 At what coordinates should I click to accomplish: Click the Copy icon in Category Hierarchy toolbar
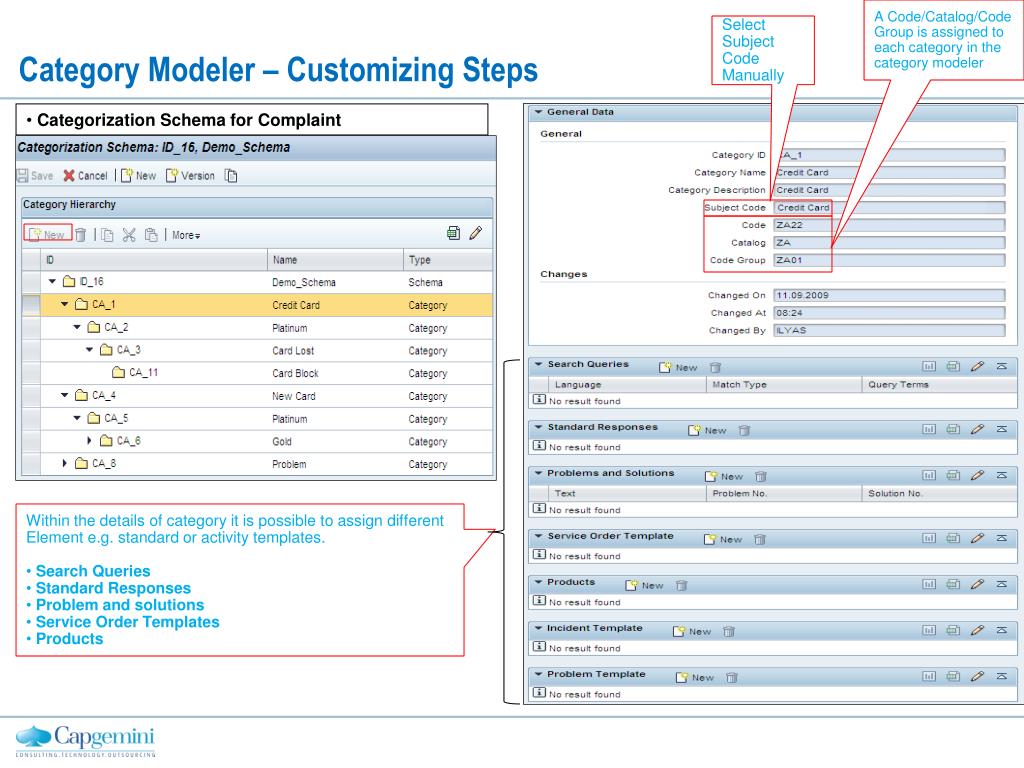(107, 234)
